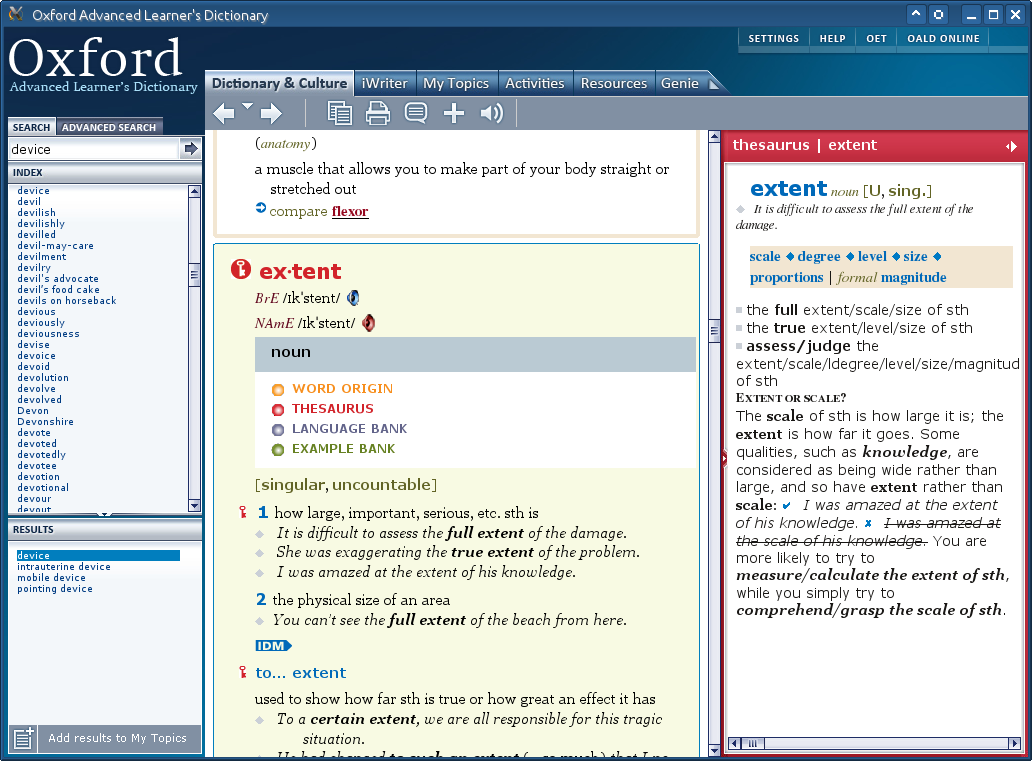Screen dimensions: 1032x761
Task: Open the Activities tab
Action: pyautogui.click(x=534, y=84)
